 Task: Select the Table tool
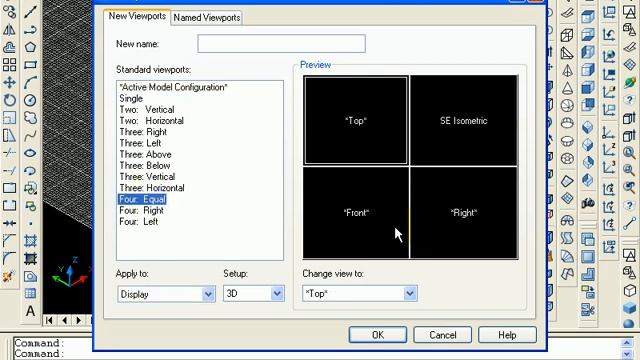(x=30, y=293)
